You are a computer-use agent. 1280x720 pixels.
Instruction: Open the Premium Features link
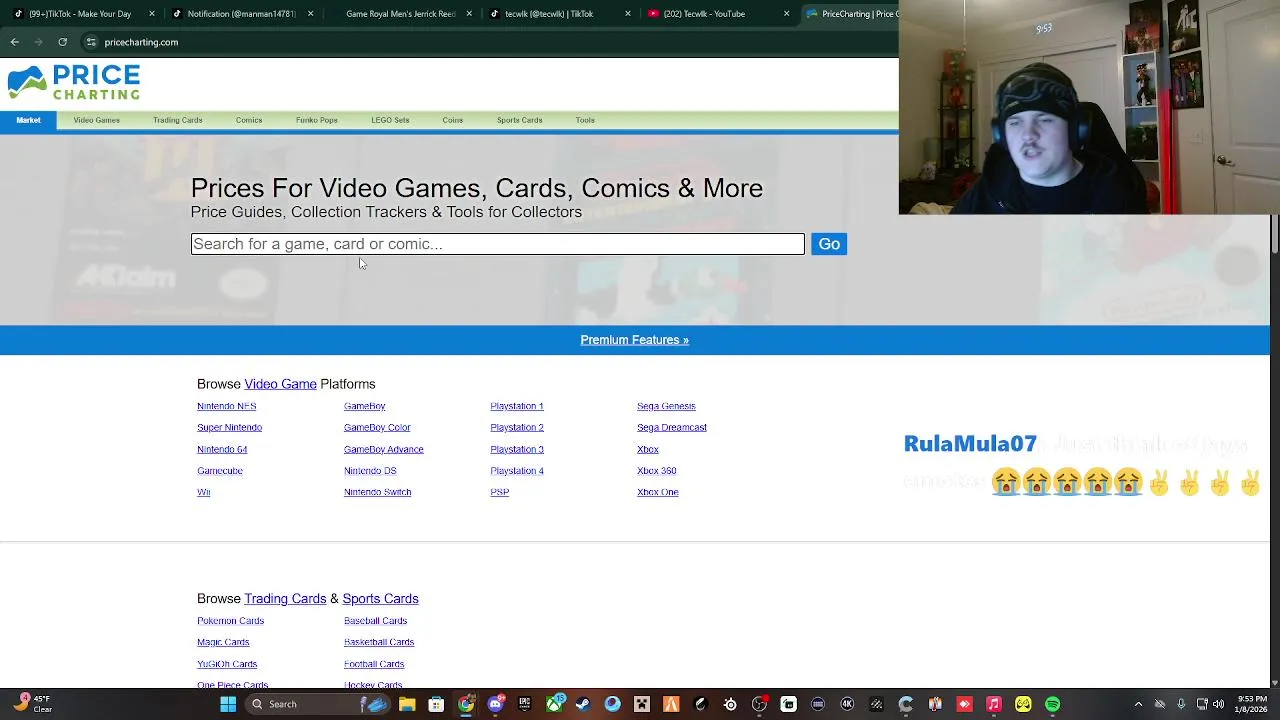[634, 340]
